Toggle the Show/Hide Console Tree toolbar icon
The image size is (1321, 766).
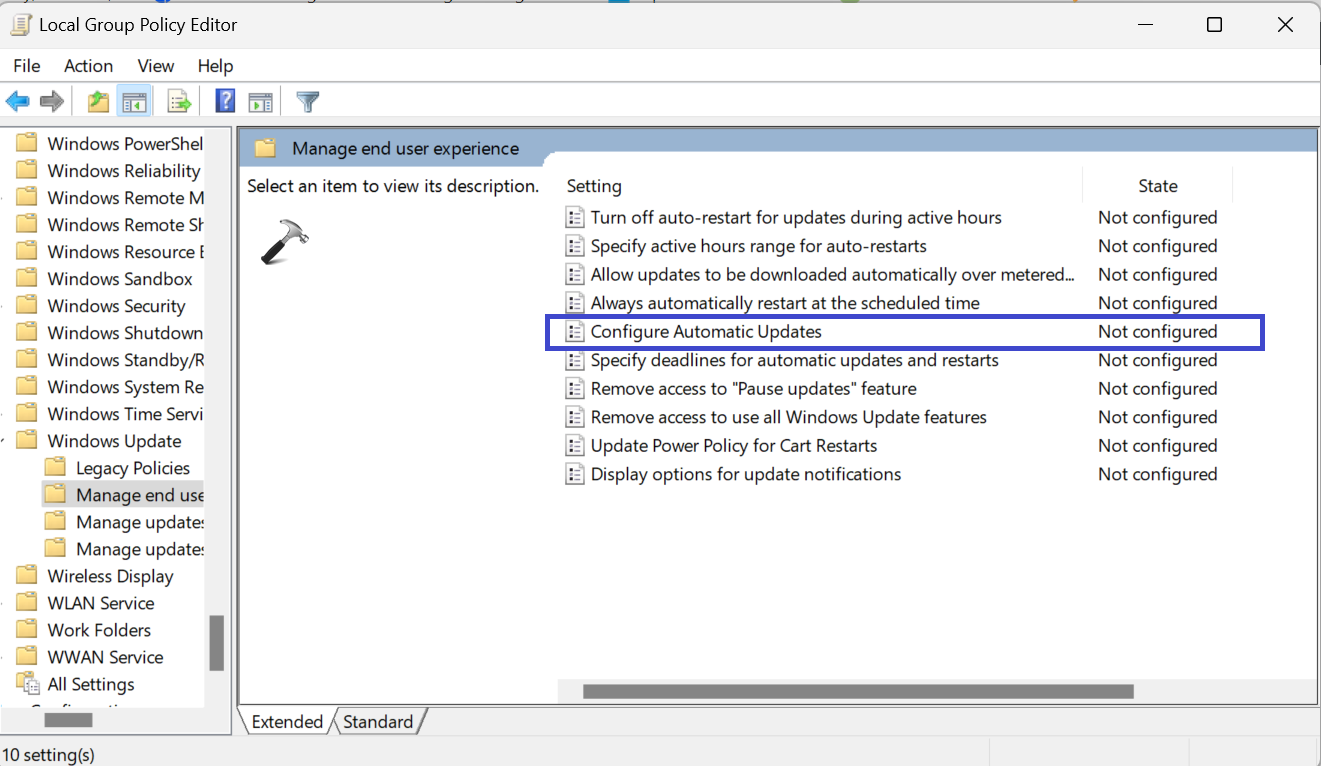pos(134,101)
